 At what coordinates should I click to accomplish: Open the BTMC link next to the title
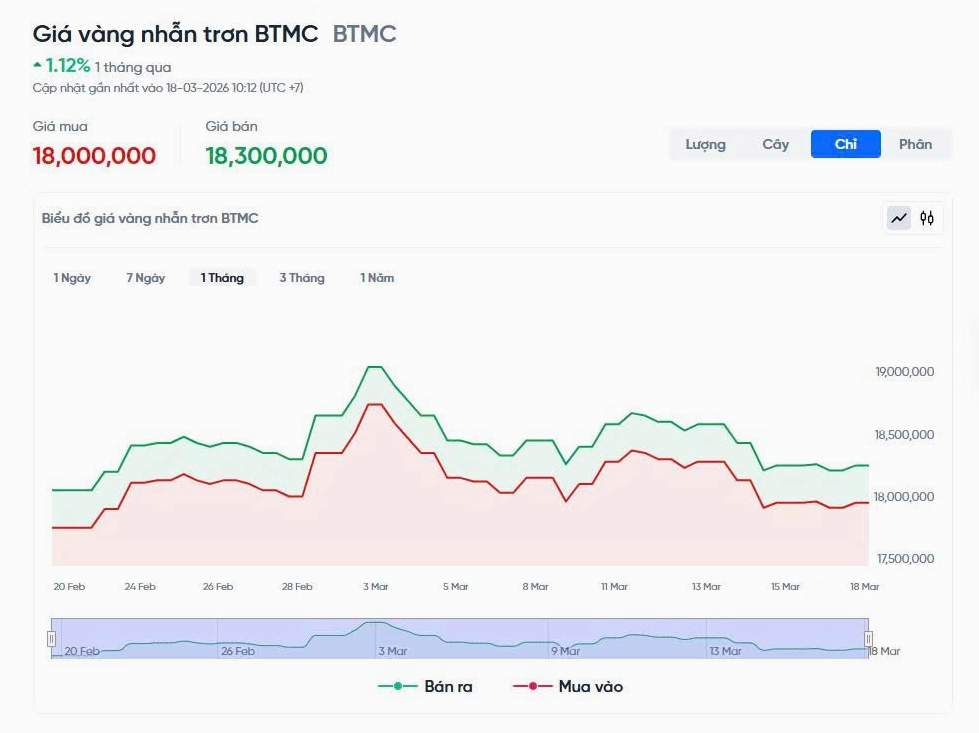point(363,33)
